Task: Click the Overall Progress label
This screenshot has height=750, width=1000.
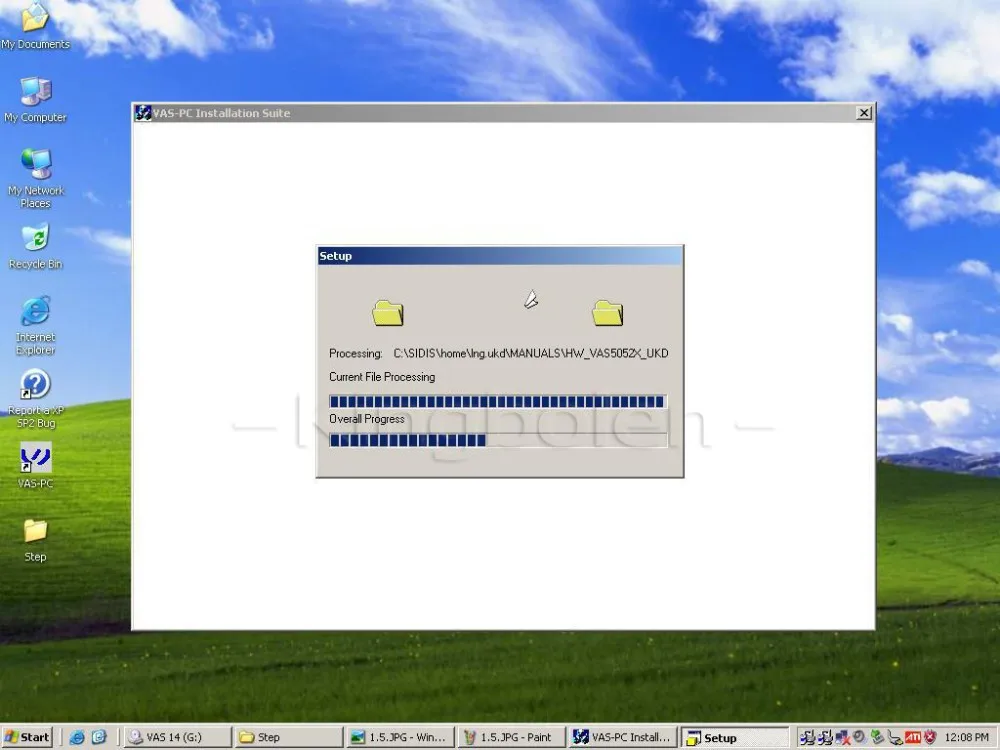Action: pyautogui.click(x=367, y=419)
